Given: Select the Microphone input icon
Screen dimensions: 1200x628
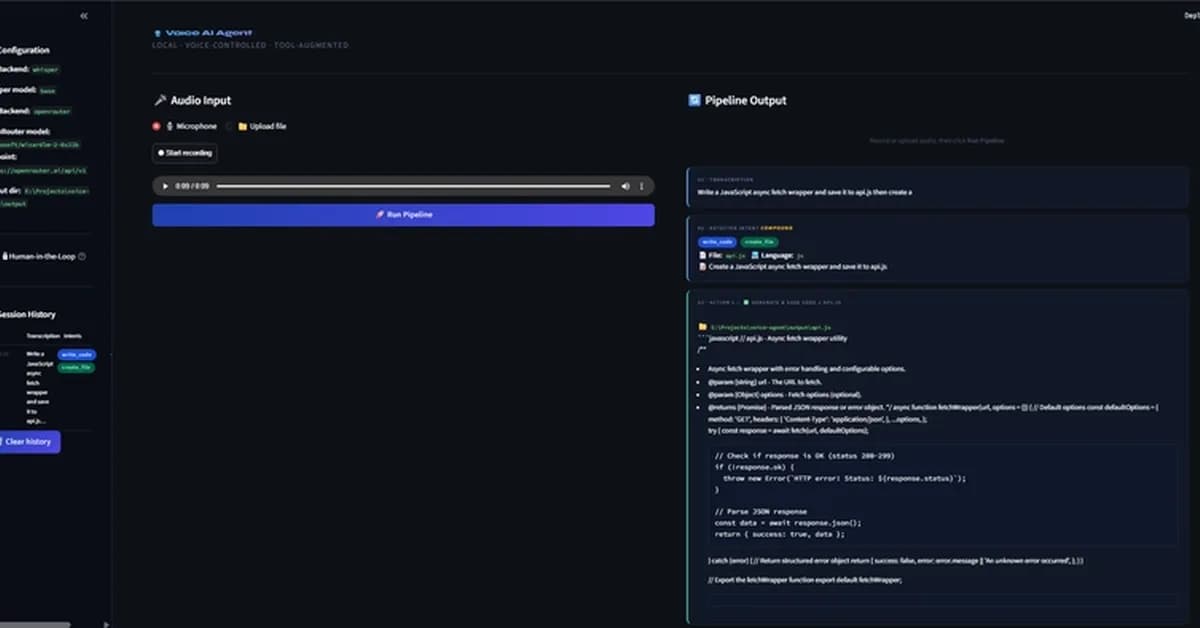Looking at the screenshot, I should coord(170,125).
